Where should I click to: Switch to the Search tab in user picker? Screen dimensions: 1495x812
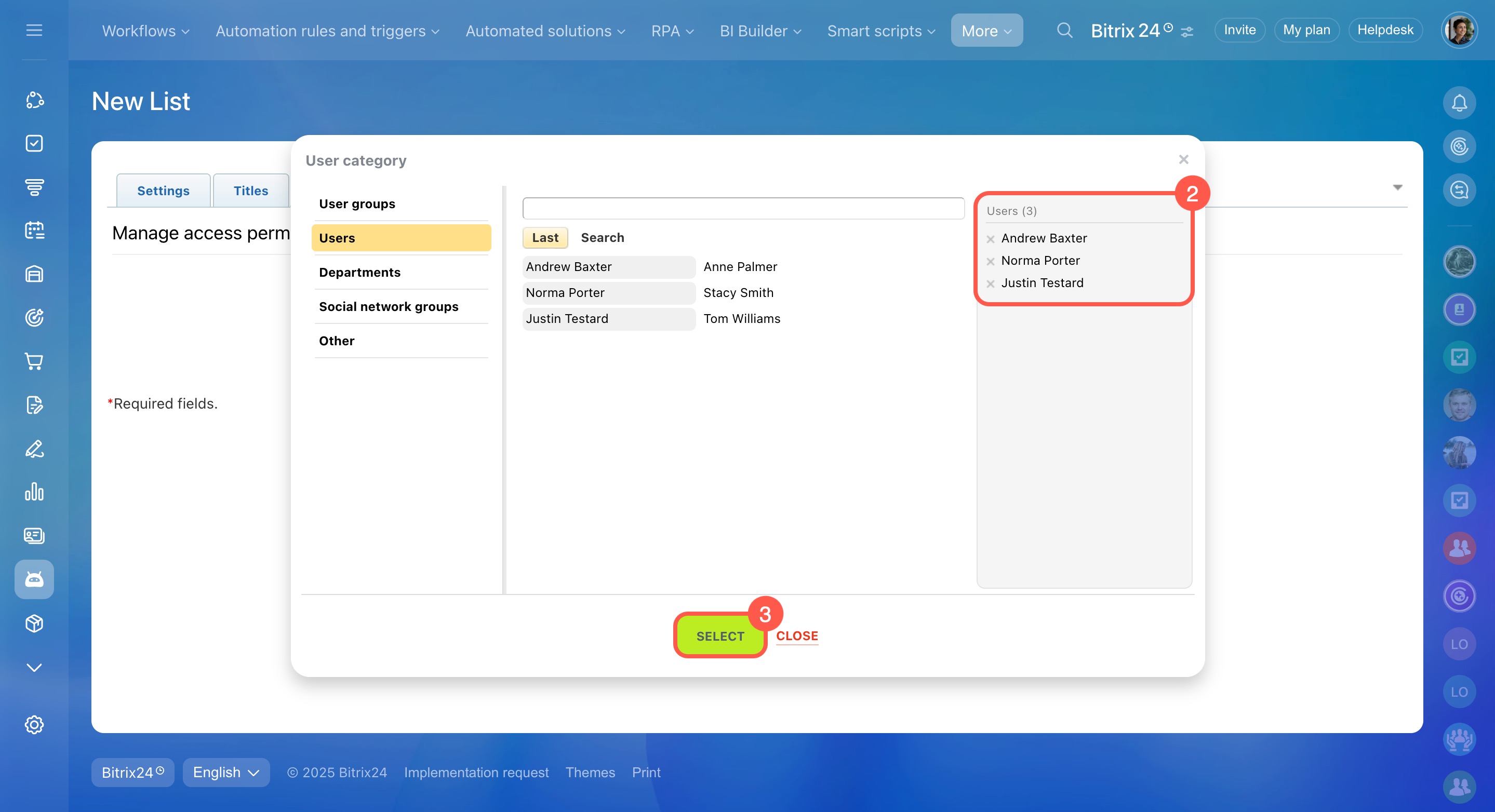click(x=603, y=238)
